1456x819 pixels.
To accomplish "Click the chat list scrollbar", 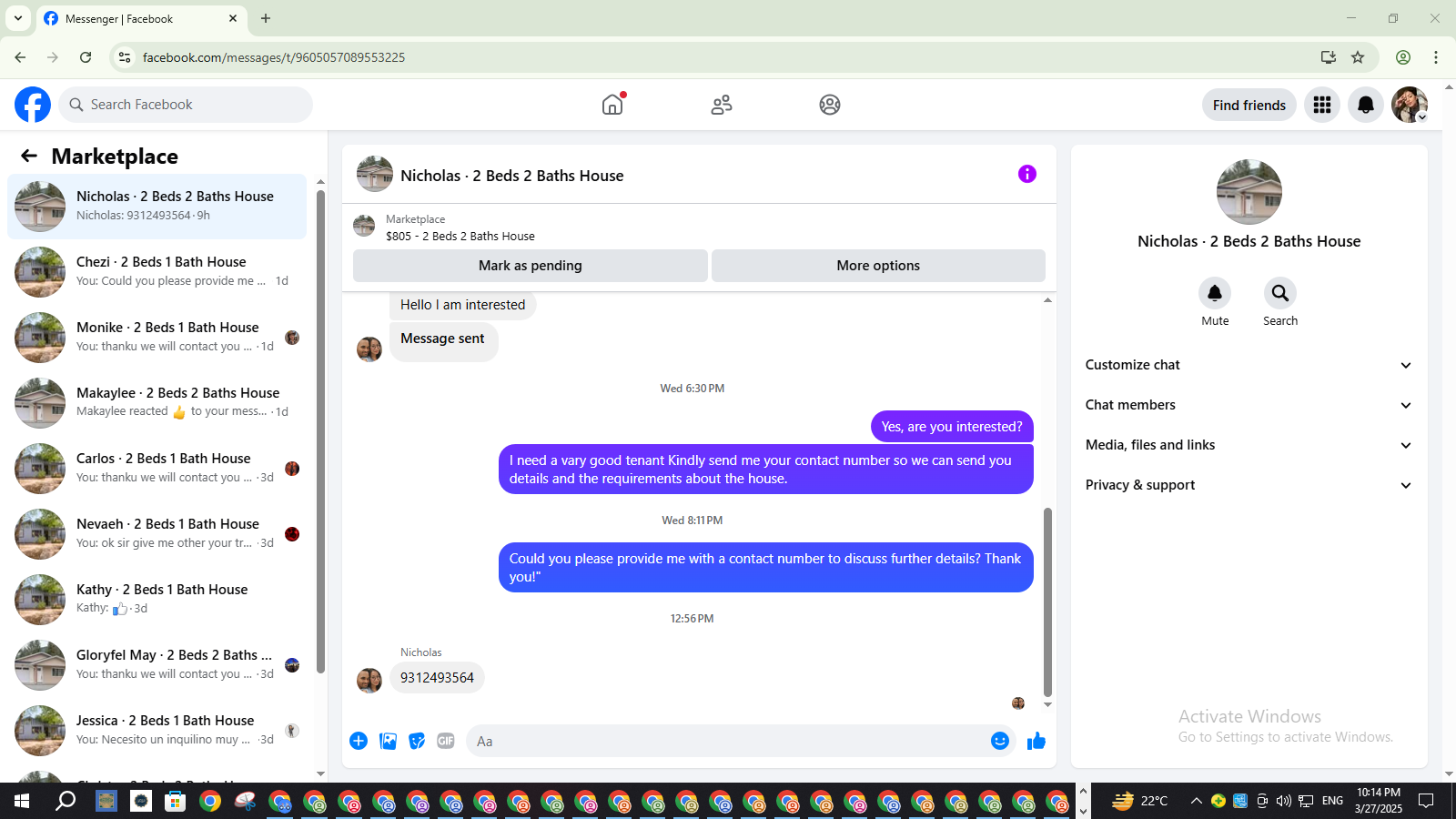I will click(320, 431).
